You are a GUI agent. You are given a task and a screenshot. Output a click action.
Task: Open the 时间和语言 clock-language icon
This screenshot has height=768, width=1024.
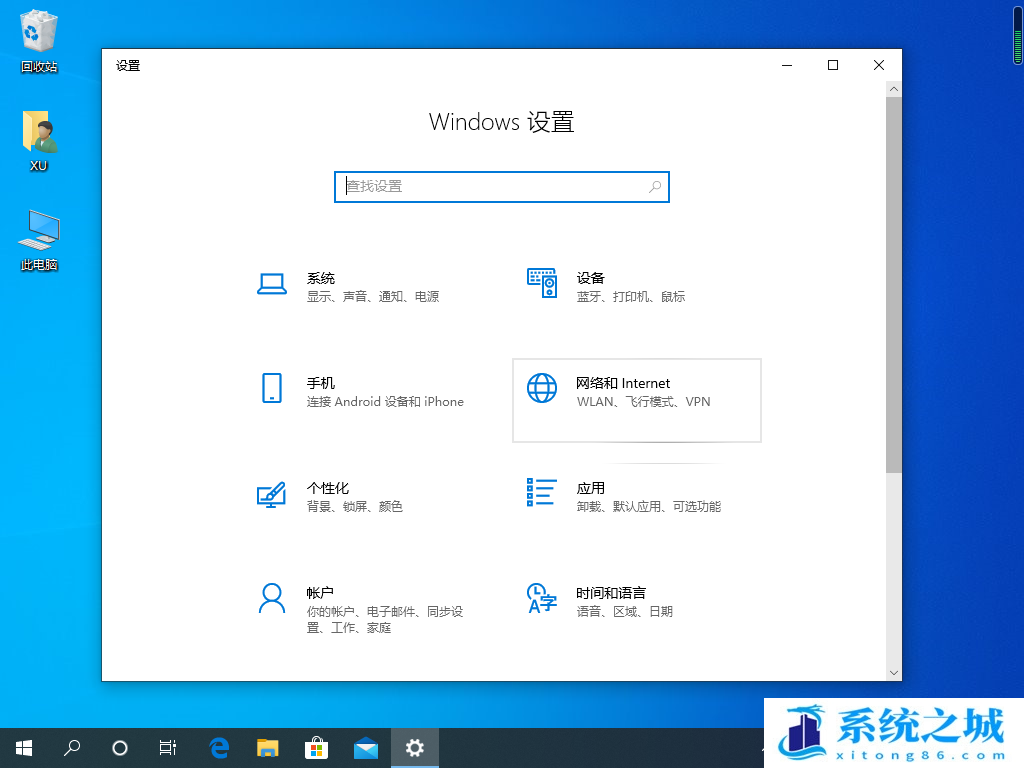point(541,598)
